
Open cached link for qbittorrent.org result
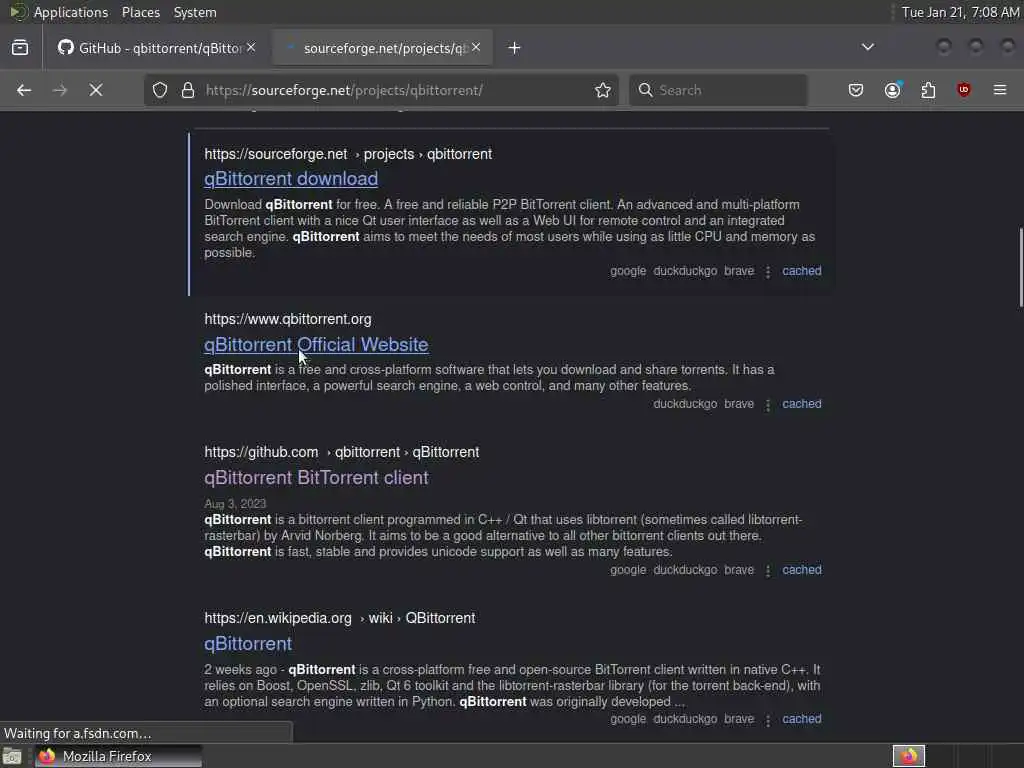(x=801, y=404)
